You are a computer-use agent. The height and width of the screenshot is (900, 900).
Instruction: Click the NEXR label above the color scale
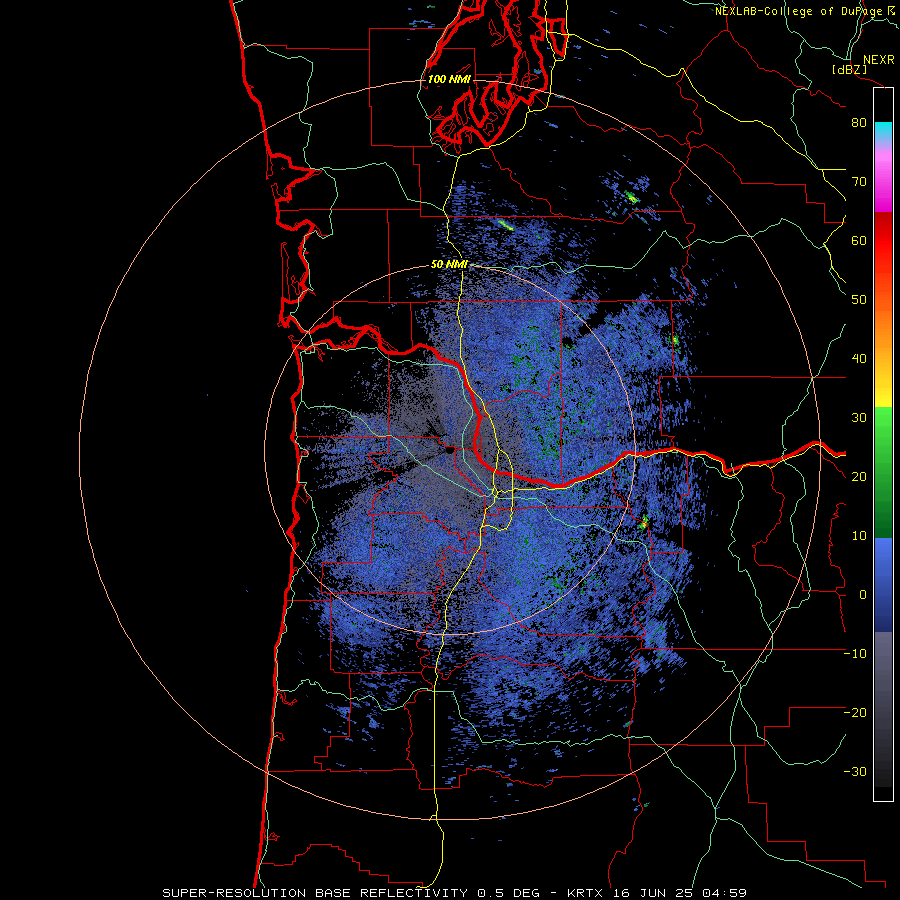point(878,60)
